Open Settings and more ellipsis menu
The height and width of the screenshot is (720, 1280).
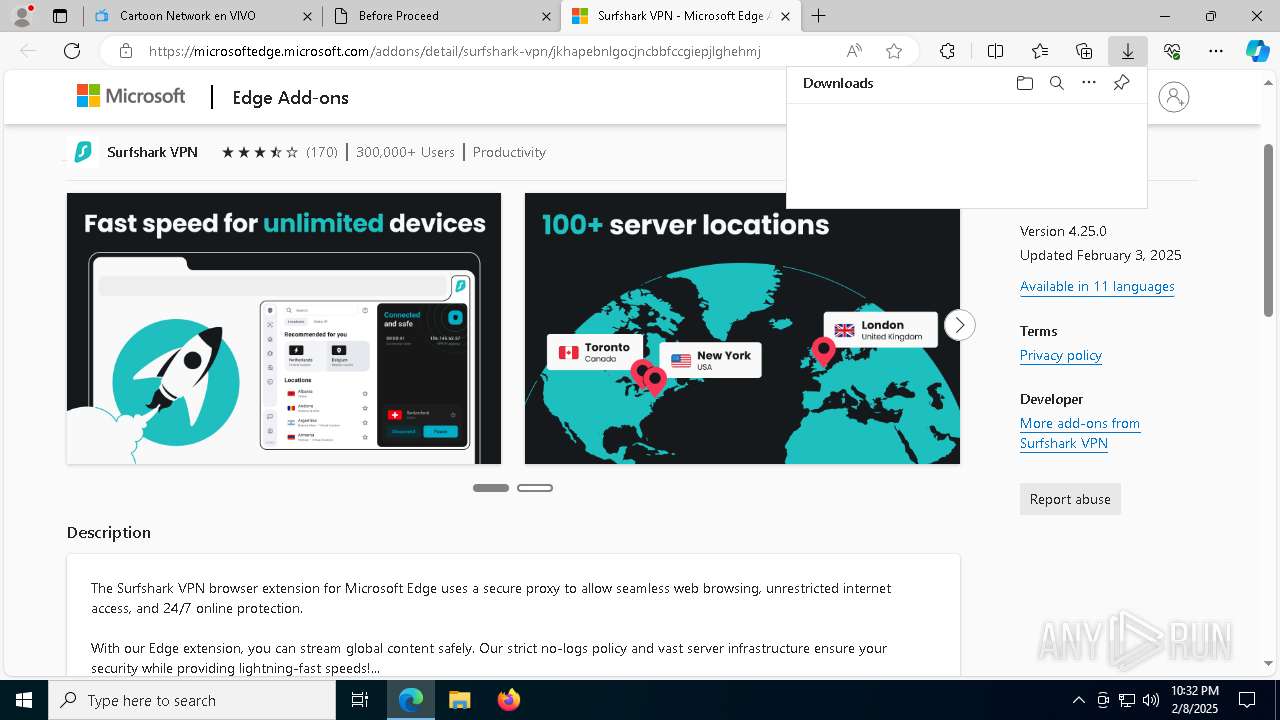(1216, 51)
